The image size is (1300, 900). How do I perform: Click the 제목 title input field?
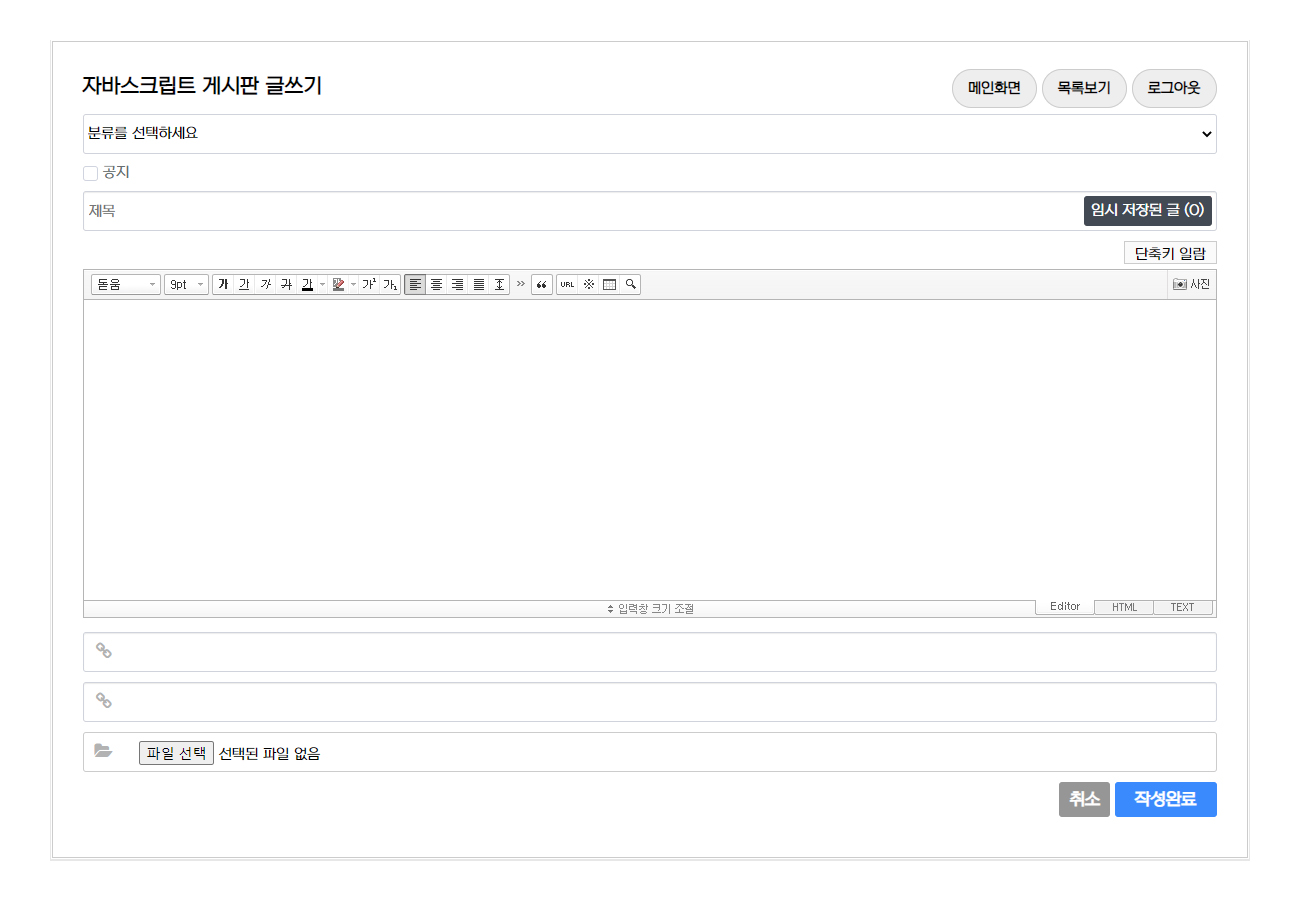click(580, 211)
